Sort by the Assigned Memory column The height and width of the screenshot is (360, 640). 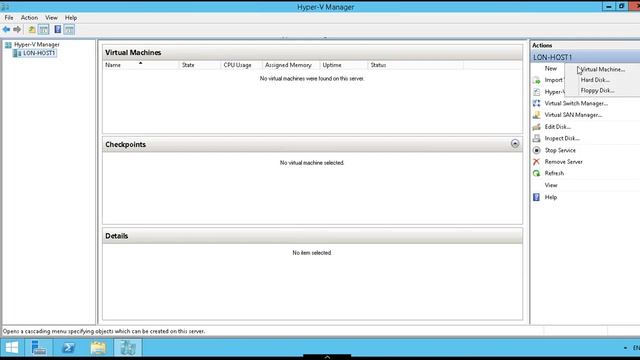[291, 65]
